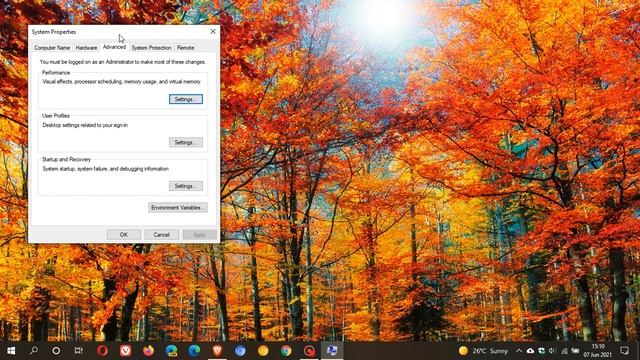Open OneDrive cloud tray icon
The width and height of the screenshot is (640, 360).
[x=530, y=351]
